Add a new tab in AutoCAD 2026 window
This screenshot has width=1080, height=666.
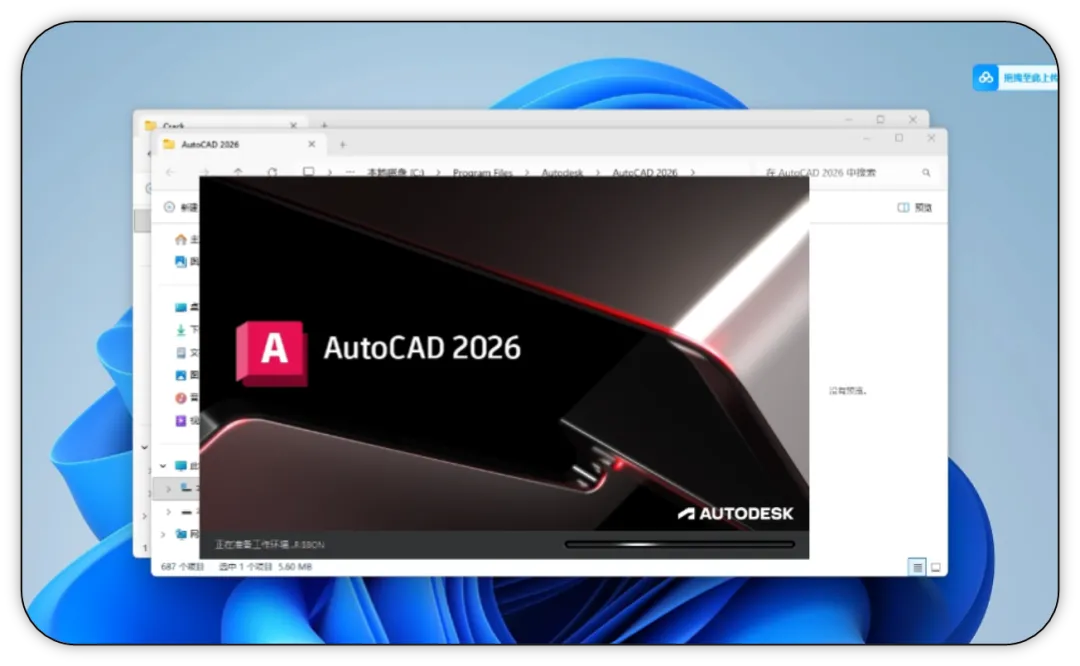click(x=342, y=145)
